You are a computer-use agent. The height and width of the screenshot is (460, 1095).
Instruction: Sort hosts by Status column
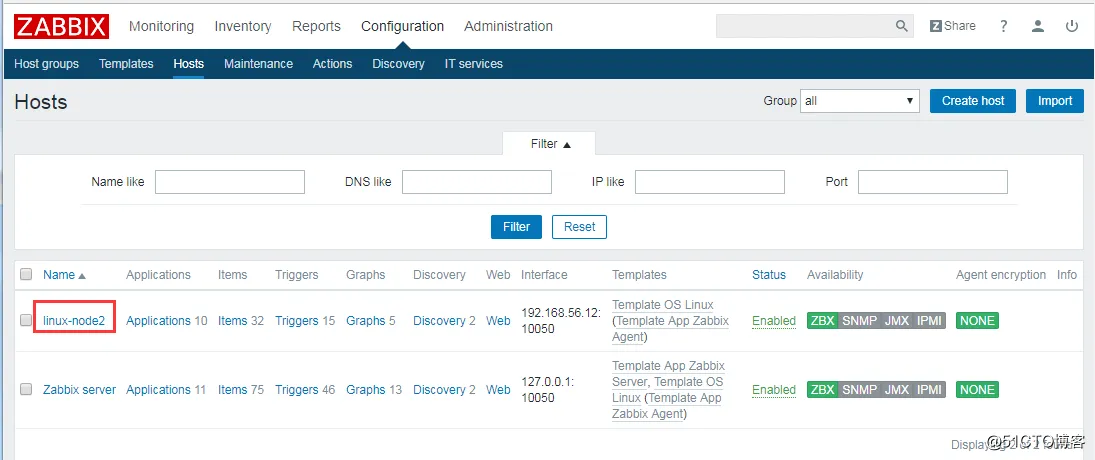click(x=769, y=274)
